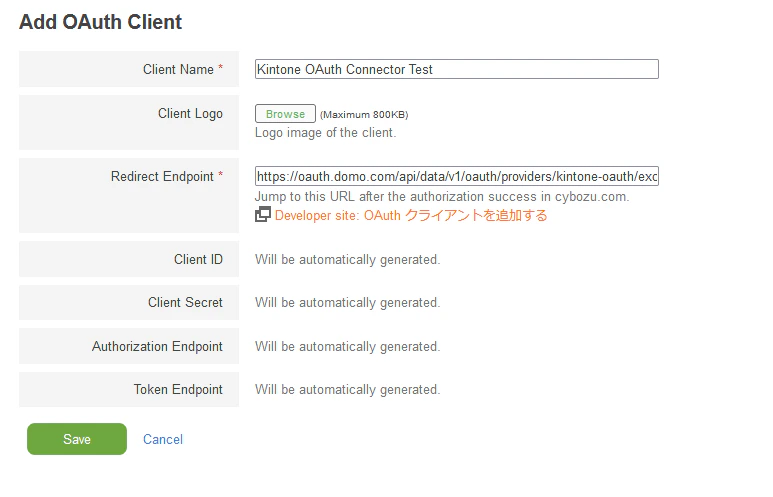The height and width of the screenshot is (497, 773).
Task: Click 'Will be automatically generated.' beside Authorization Endpoint
Action: (x=348, y=347)
